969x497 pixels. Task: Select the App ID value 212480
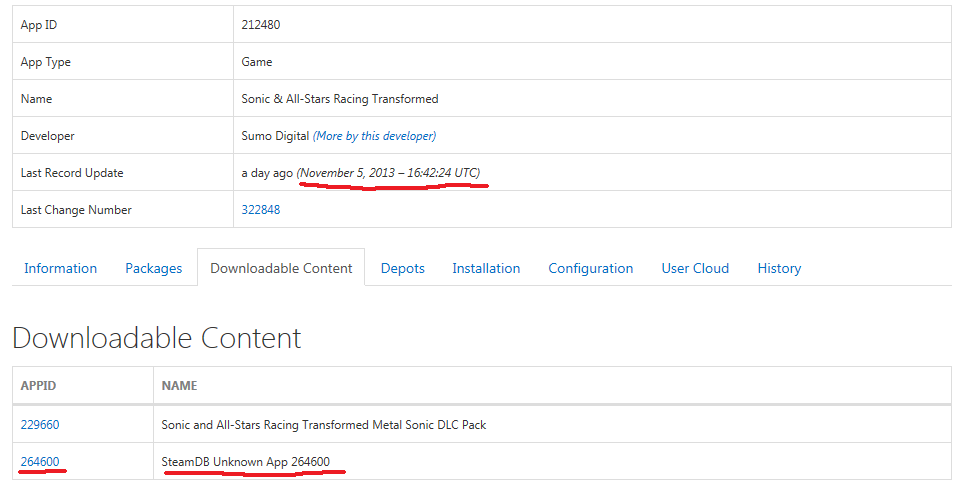[261, 25]
